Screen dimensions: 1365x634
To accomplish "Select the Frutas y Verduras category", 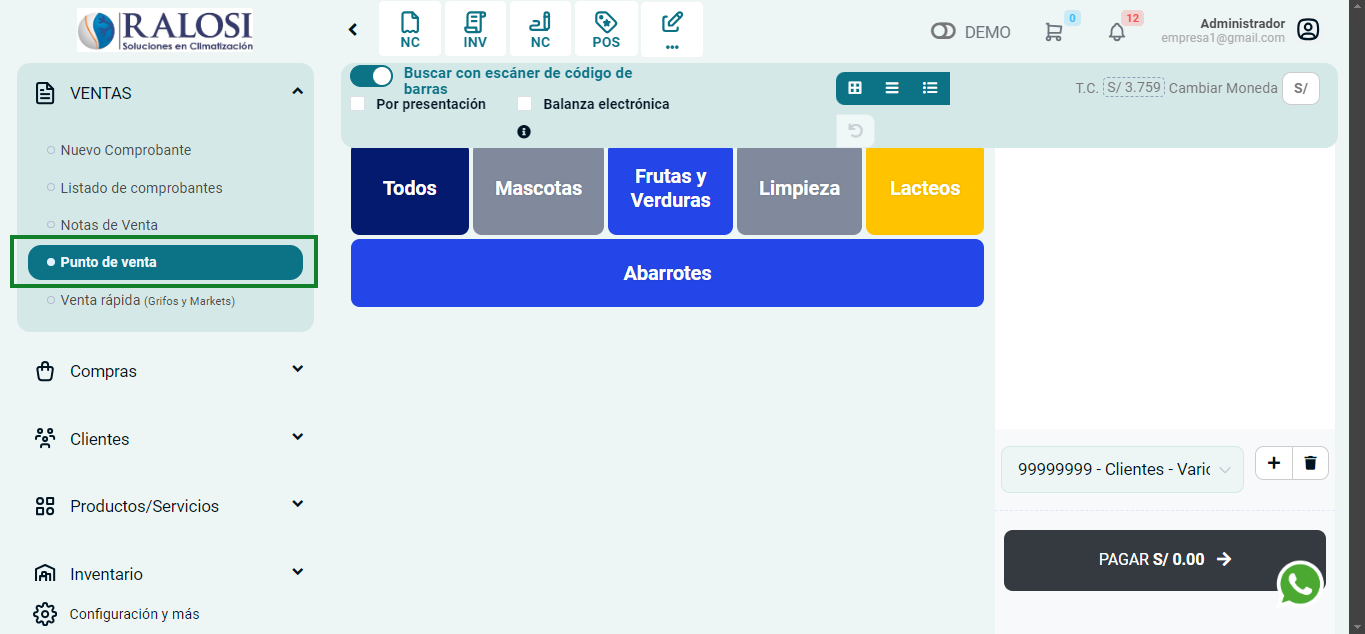I will coord(669,191).
